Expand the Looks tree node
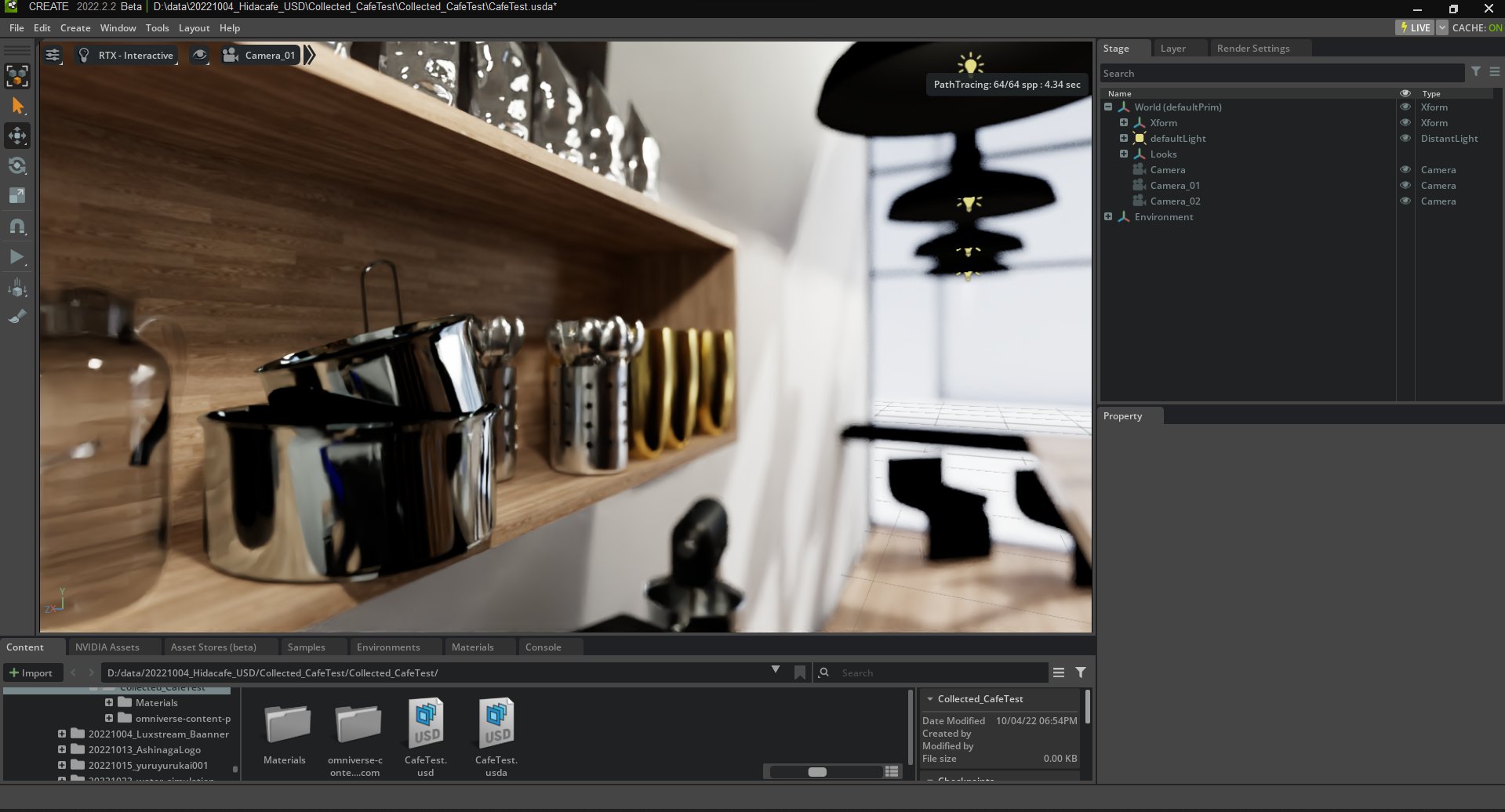Image resolution: width=1505 pixels, height=812 pixels. 1124,154
